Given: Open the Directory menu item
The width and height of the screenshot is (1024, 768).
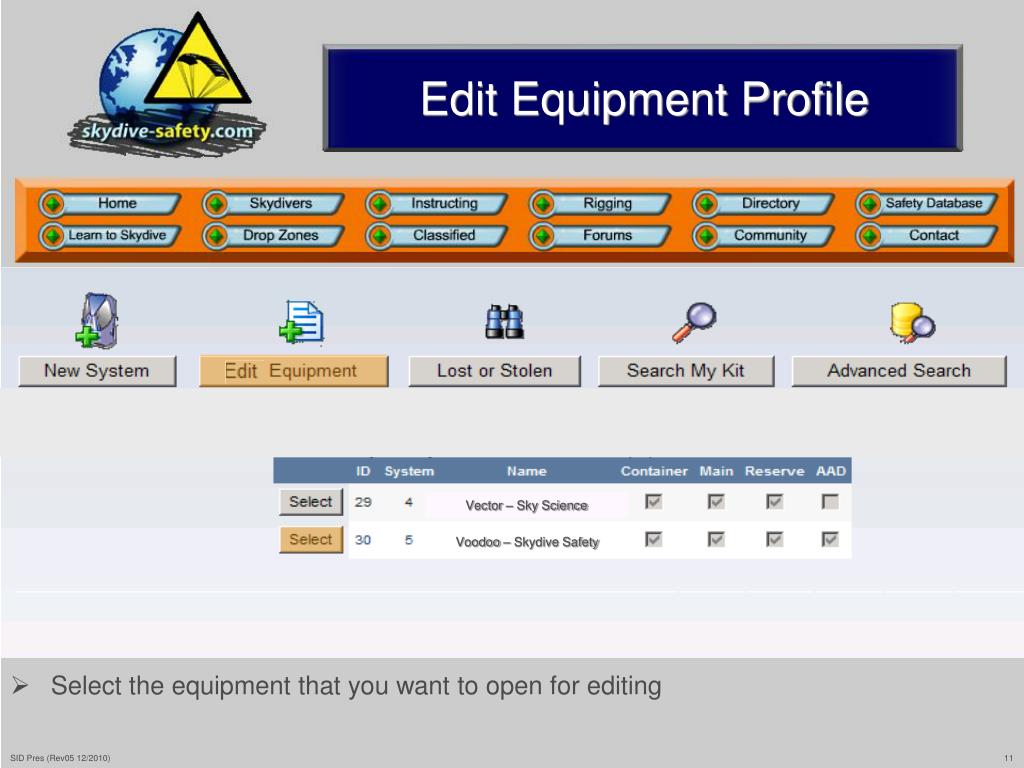Looking at the screenshot, I should (x=771, y=203).
